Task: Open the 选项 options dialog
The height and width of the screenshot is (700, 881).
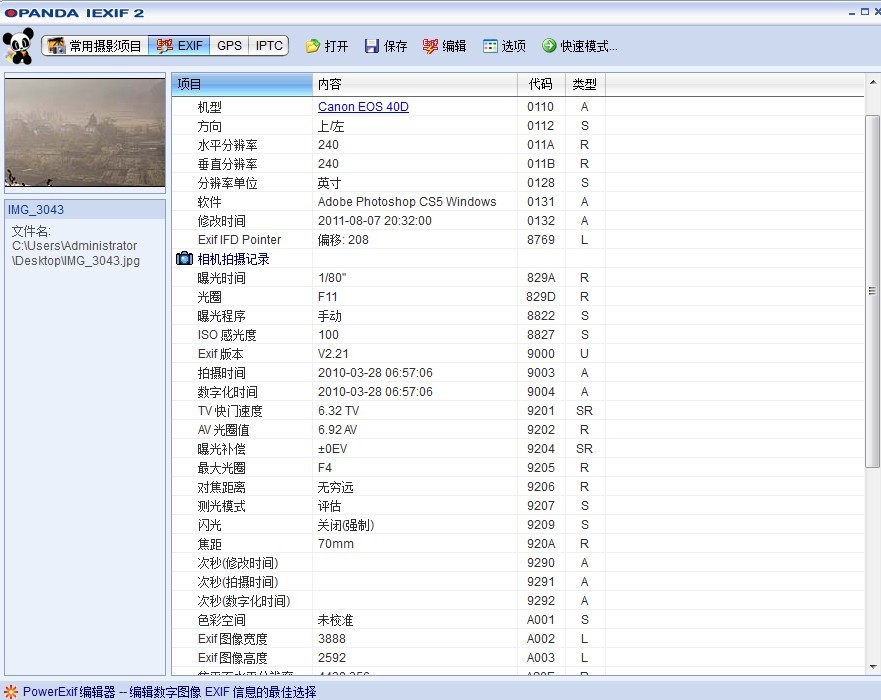Action: tap(504, 46)
